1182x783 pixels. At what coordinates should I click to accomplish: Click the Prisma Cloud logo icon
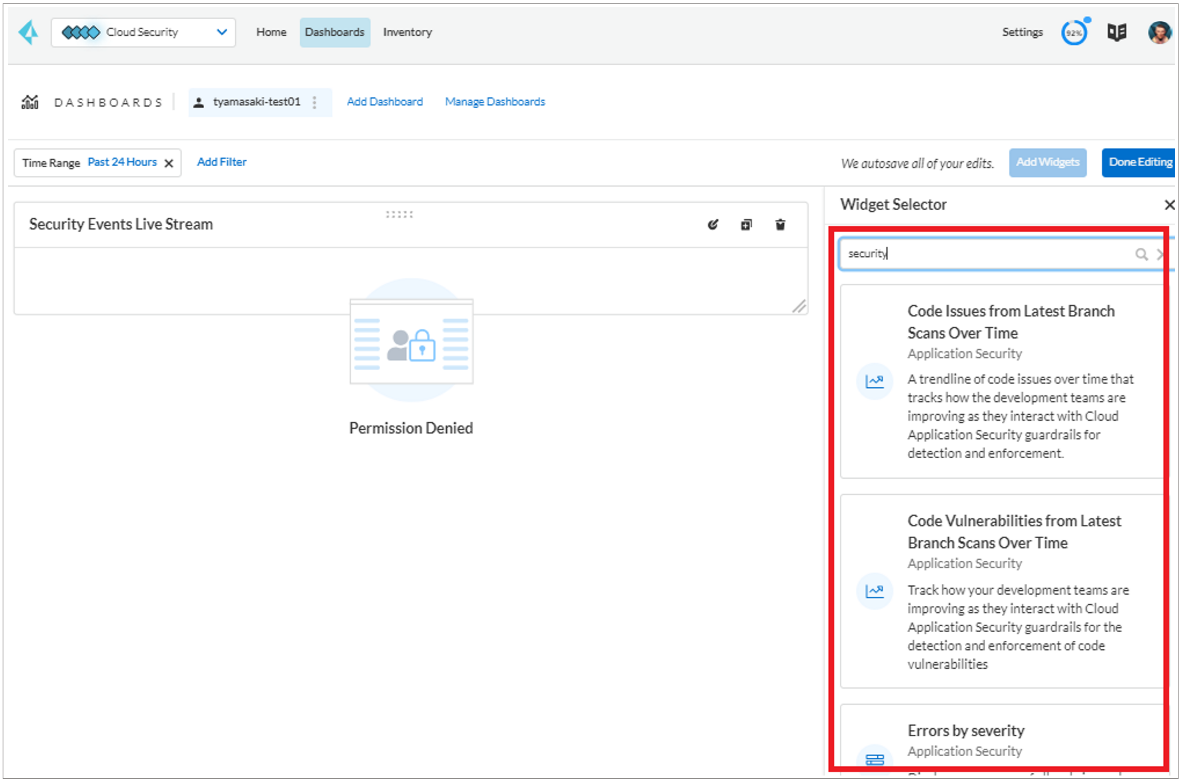pos(29,32)
